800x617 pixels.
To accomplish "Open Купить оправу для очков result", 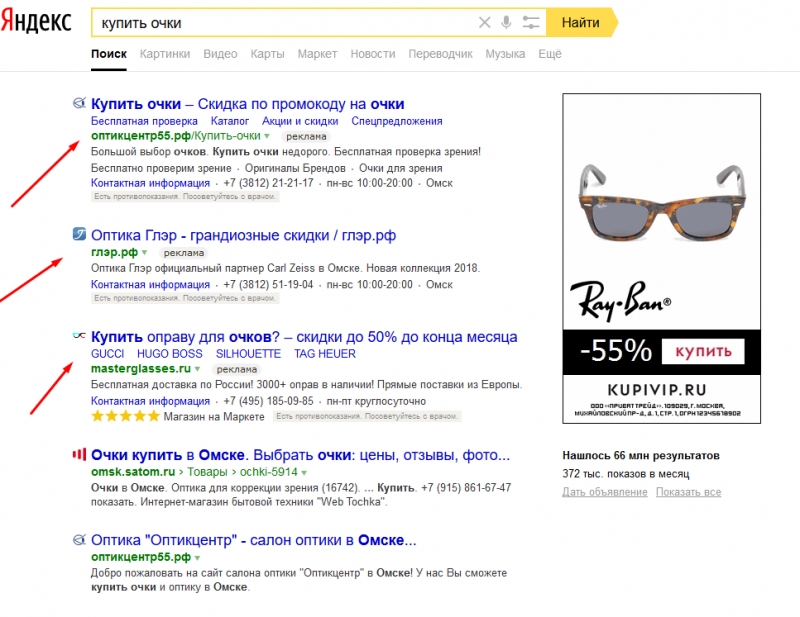I will pyautogui.click(x=304, y=337).
